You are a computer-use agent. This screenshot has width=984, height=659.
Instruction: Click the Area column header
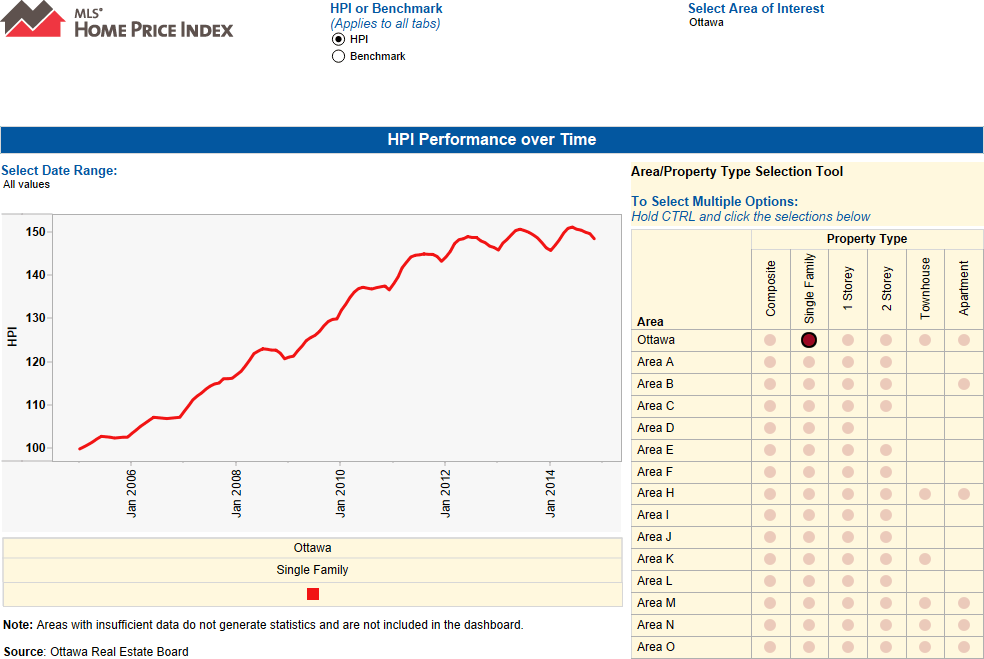point(649,321)
